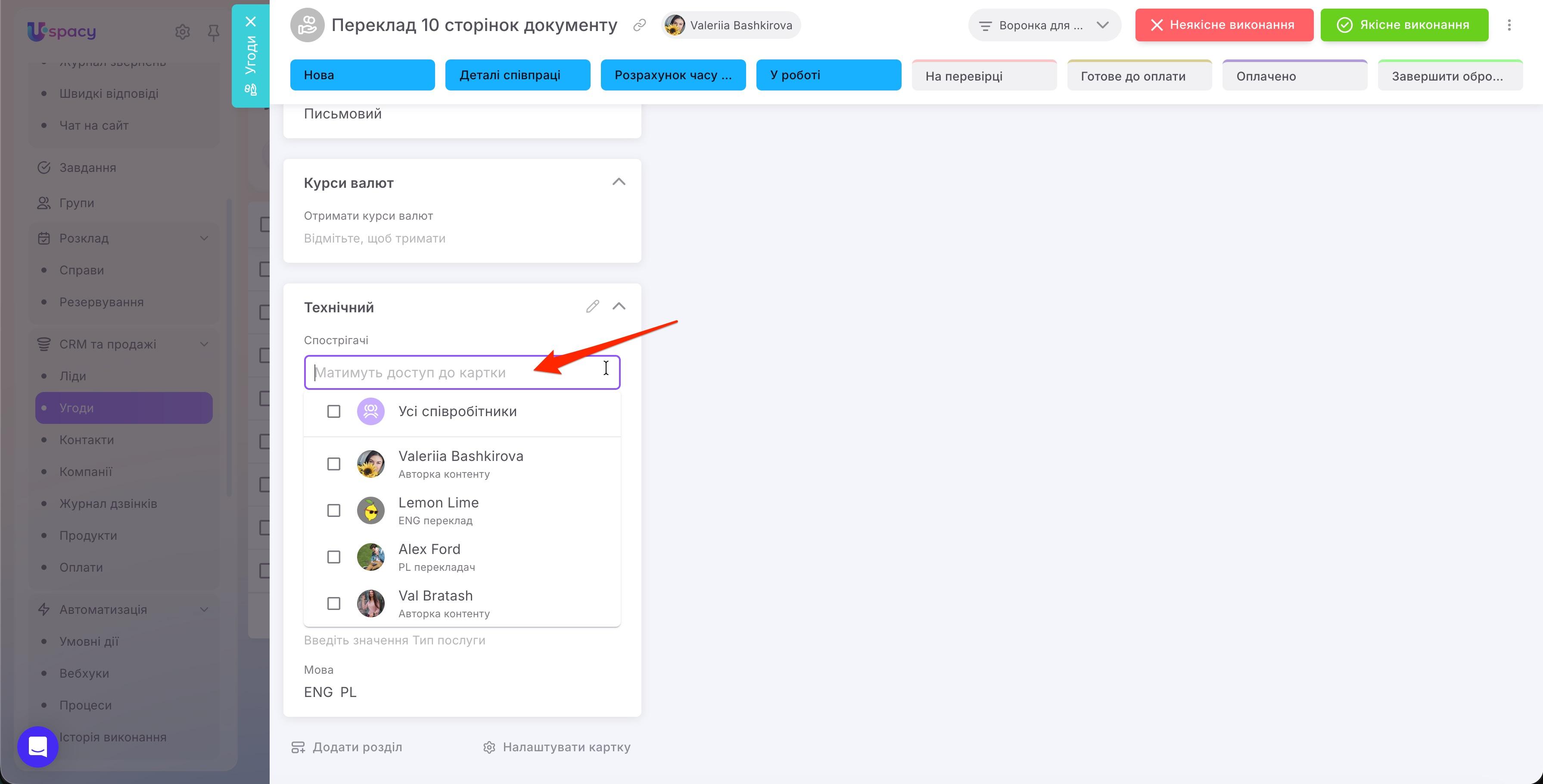Collapse Курси валют section
Viewport: 1543px width, 784px height.
(619, 182)
